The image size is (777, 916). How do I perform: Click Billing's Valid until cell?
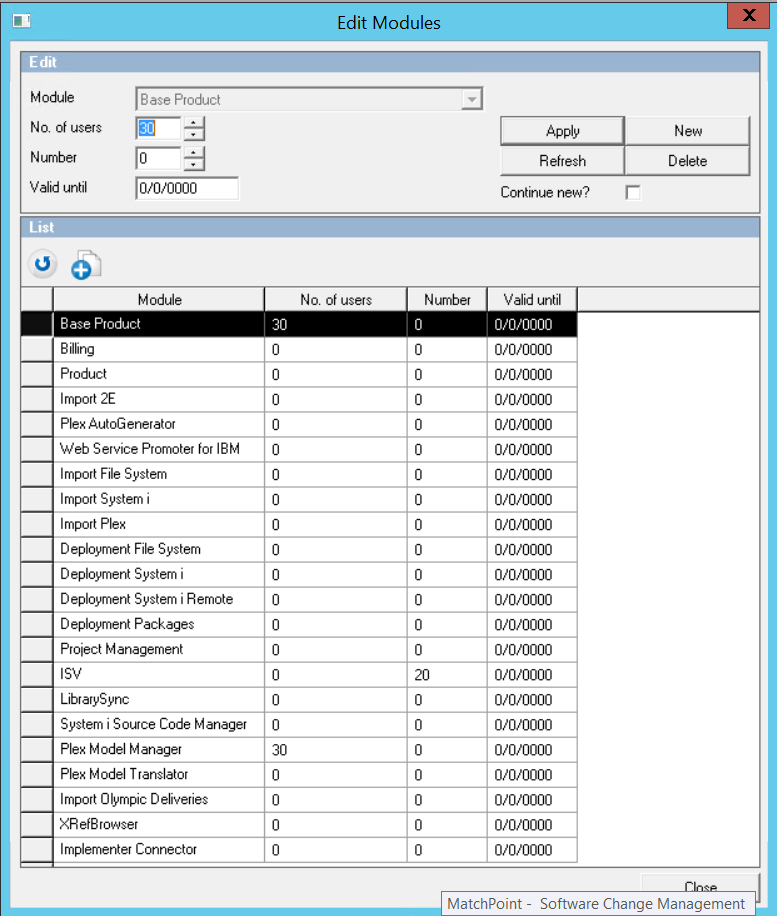[x=532, y=349]
